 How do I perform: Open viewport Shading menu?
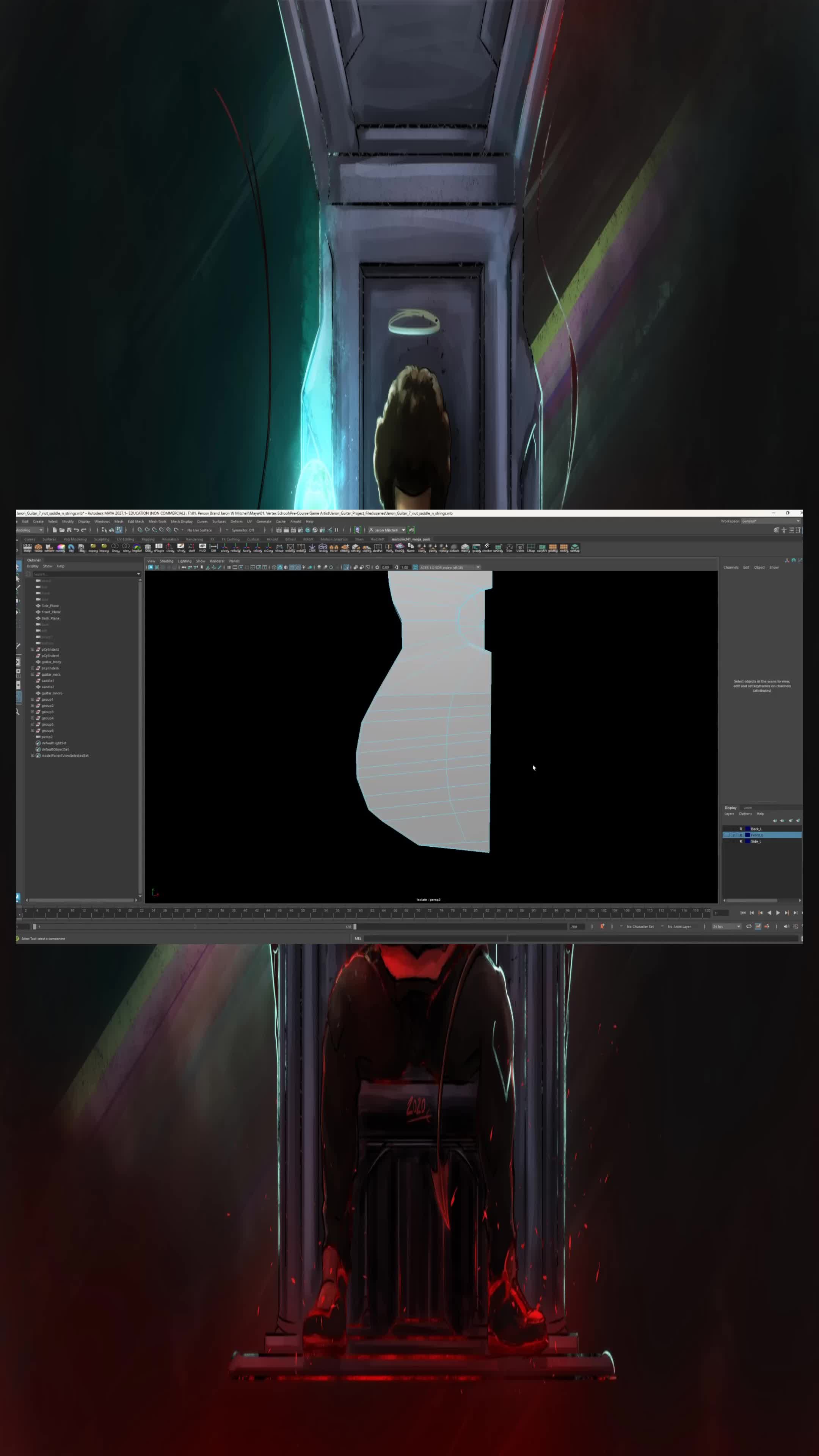point(166,561)
